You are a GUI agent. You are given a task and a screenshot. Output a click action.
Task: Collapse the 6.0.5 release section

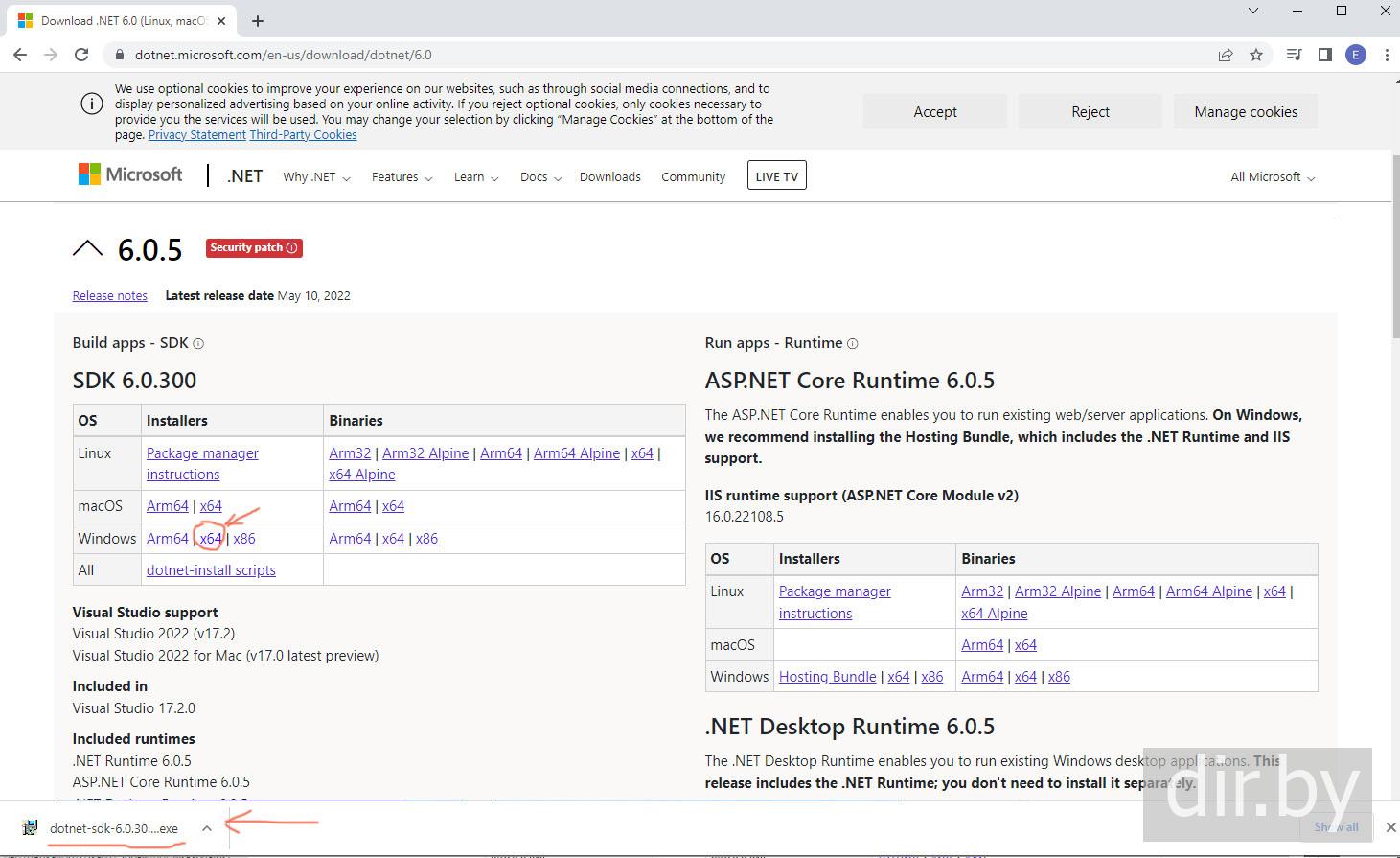pos(87,249)
